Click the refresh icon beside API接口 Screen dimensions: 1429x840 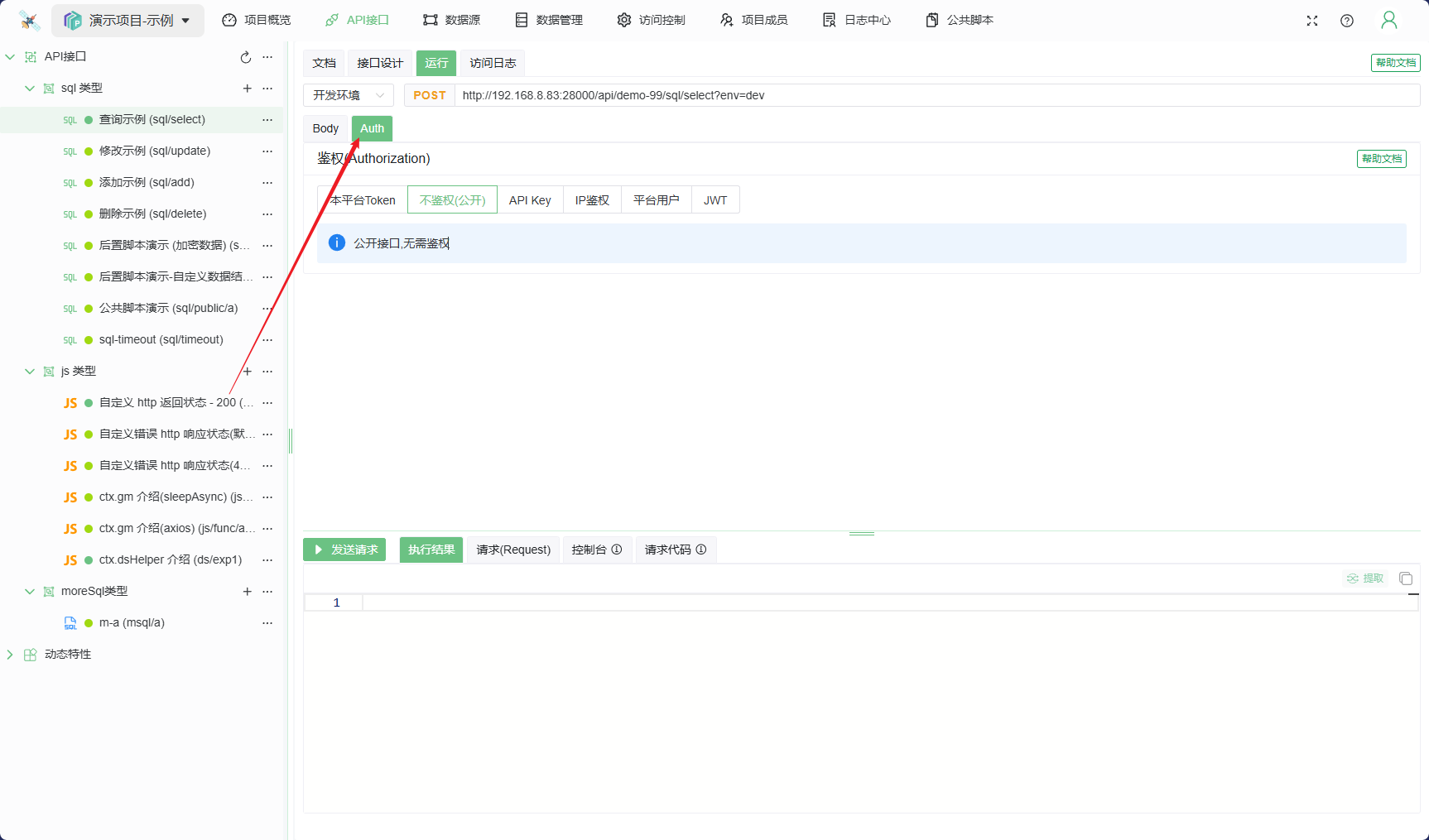[x=245, y=57]
